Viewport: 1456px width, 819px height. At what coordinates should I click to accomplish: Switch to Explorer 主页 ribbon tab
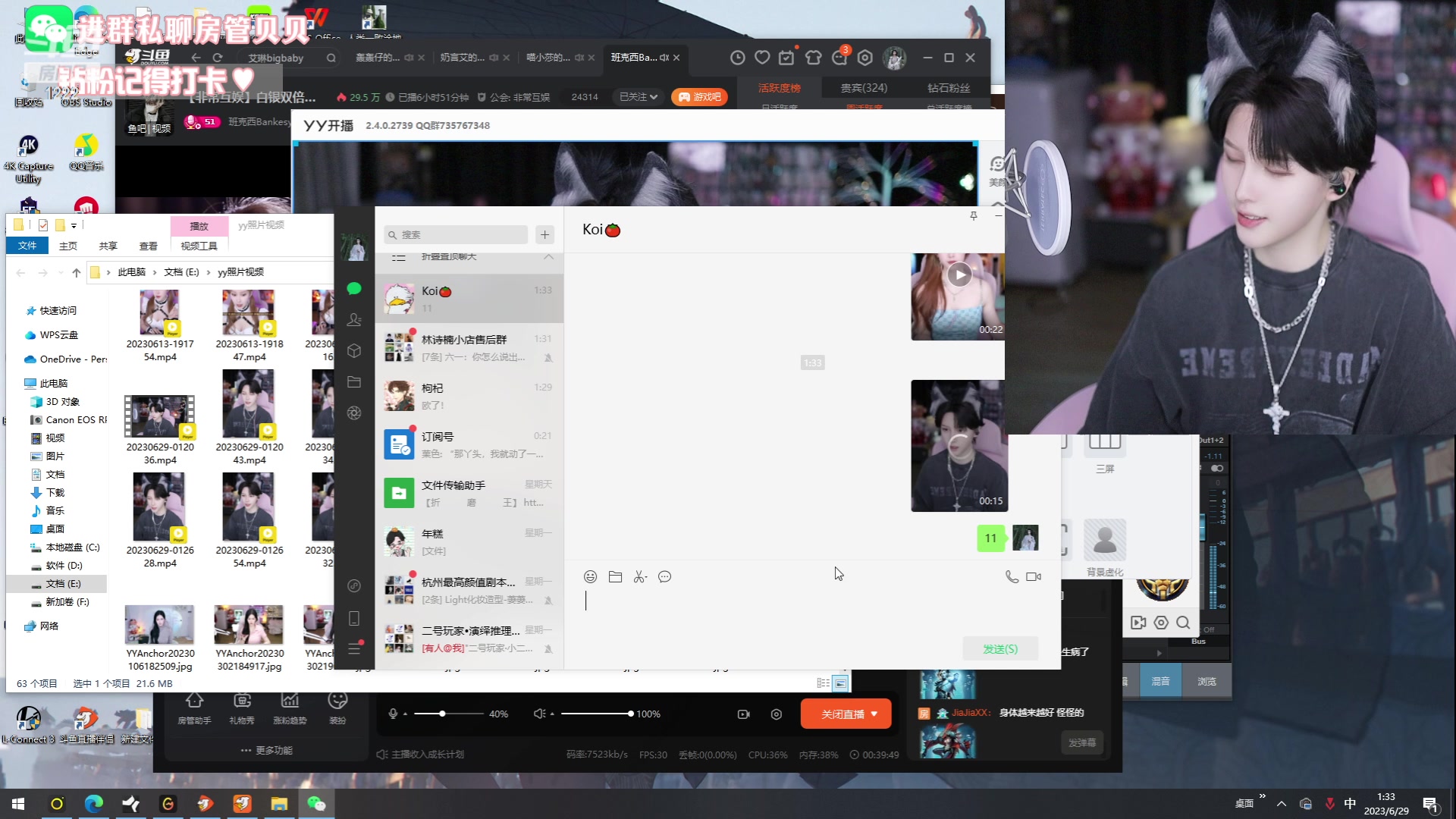[x=68, y=246]
